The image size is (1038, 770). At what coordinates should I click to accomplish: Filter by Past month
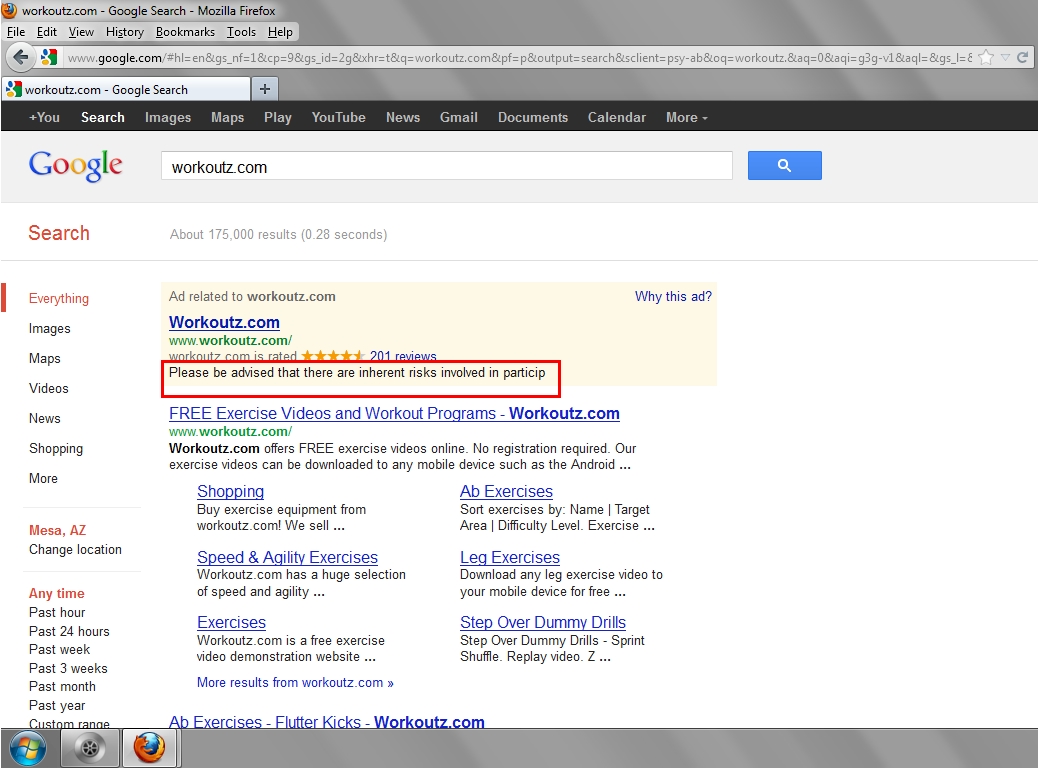coord(62,687)
